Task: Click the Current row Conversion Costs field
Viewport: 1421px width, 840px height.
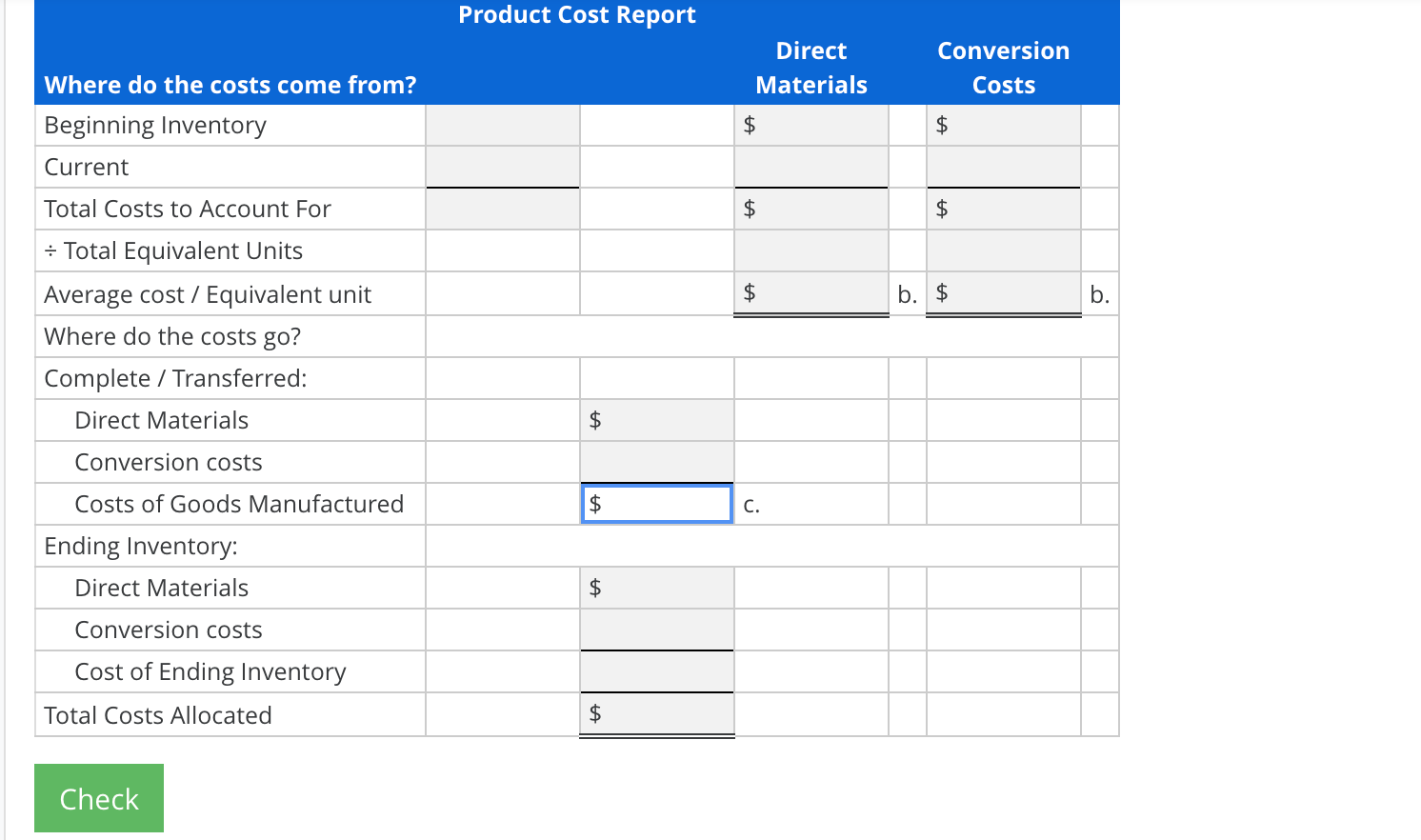Action: click(1004, 167)
